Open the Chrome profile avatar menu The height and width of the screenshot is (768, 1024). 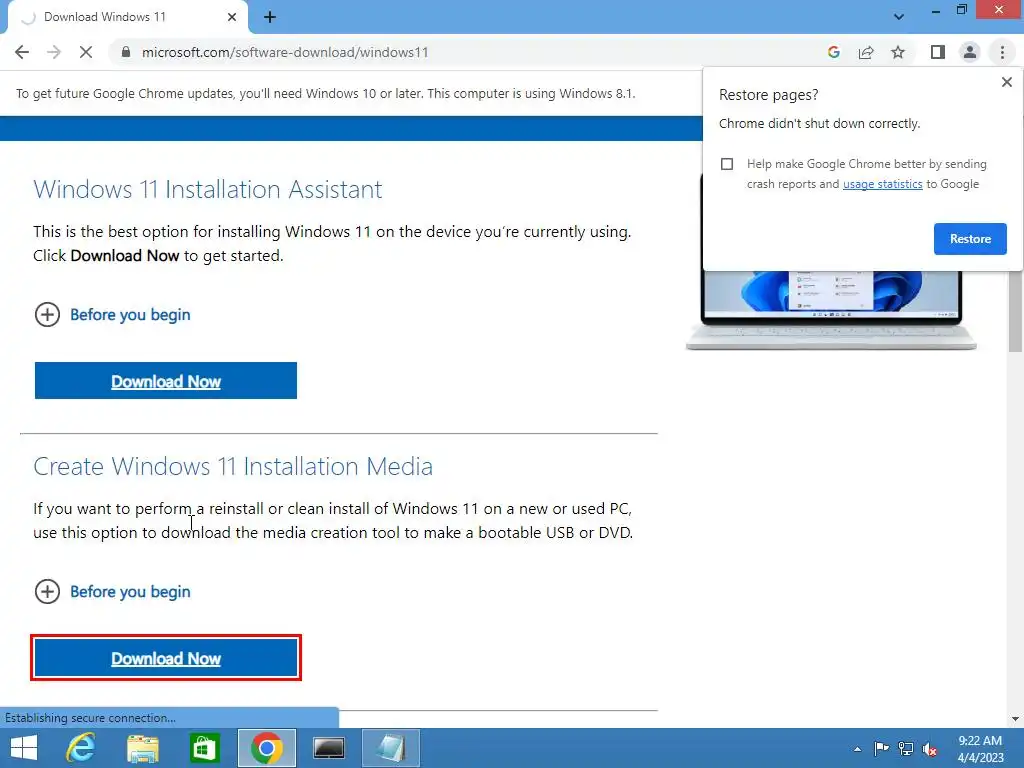tap(970, 52)
